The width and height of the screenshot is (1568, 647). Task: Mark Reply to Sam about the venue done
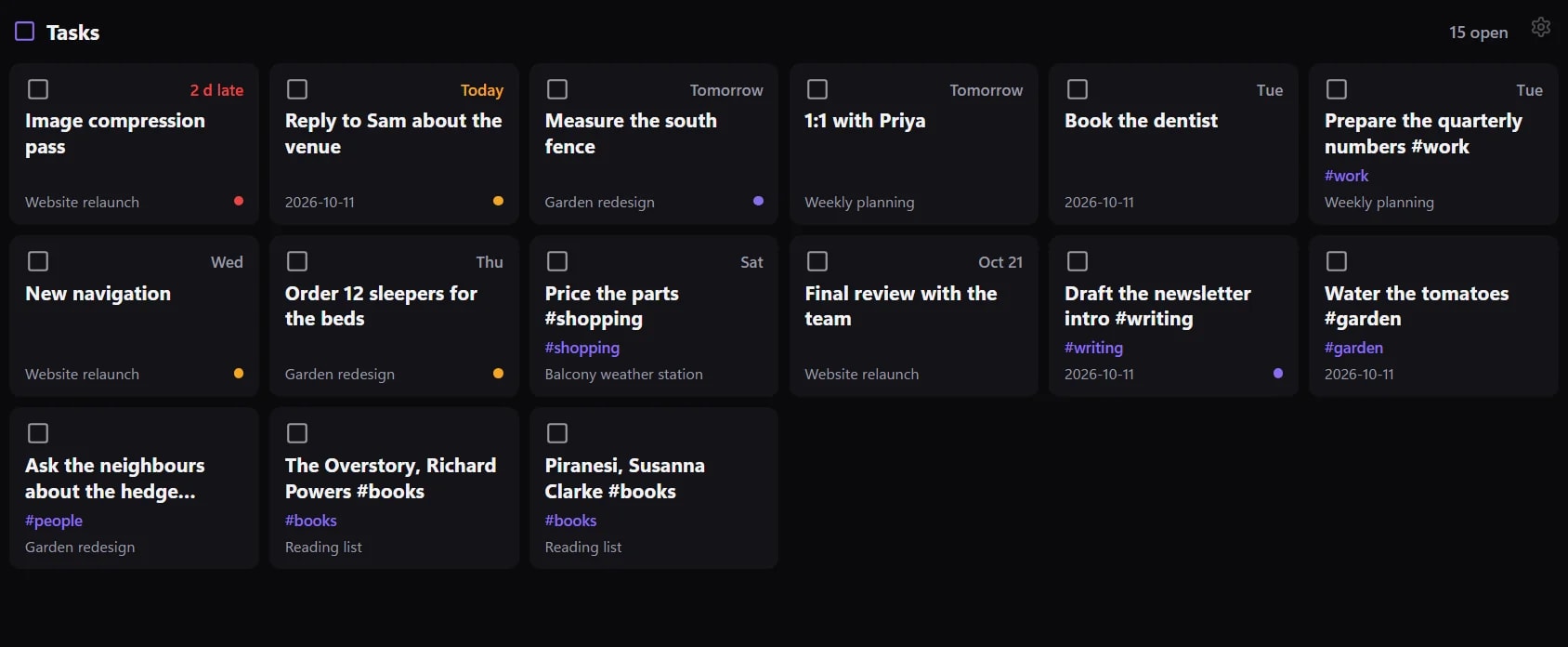[x=297, y=89]
